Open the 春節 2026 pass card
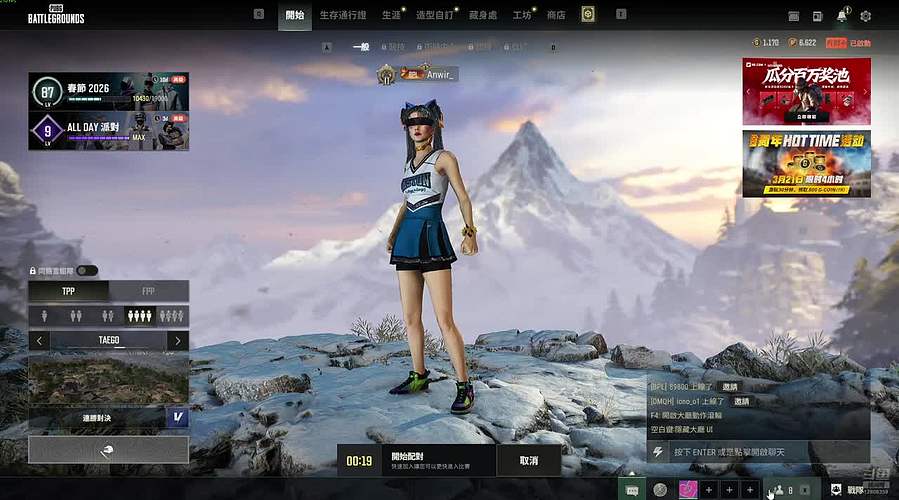Viewport: 899px width, 500px height. tap(108, 91)
